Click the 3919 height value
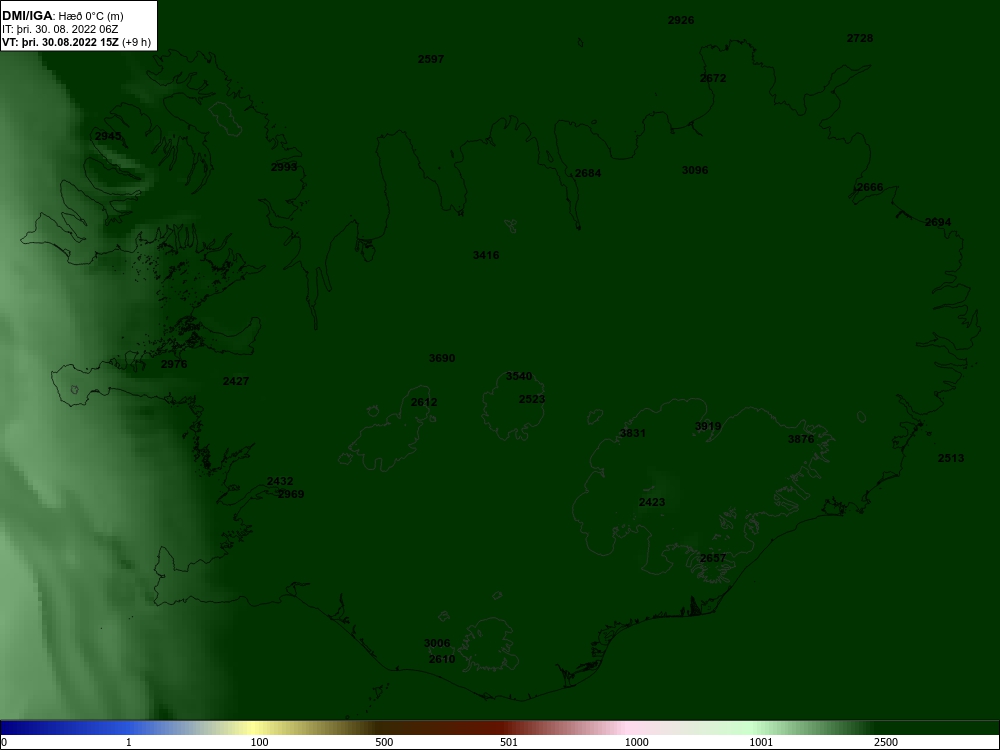The image size is (1000, 750). tap(708, 427)
